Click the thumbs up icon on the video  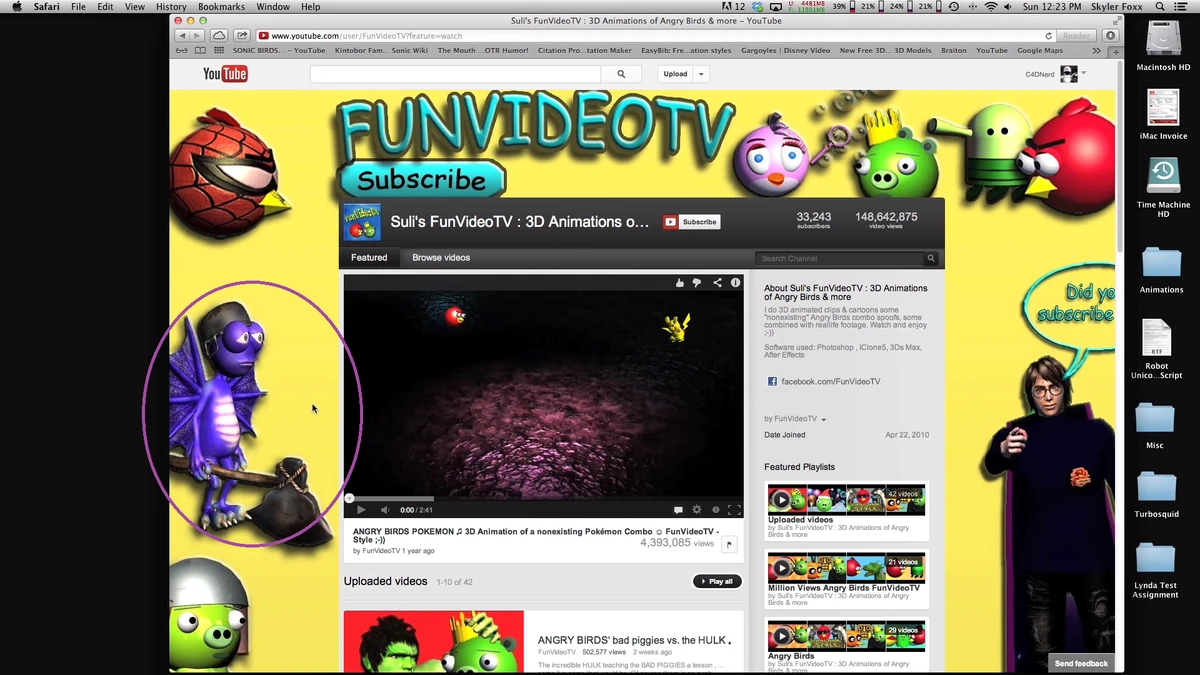click(680, 283)
